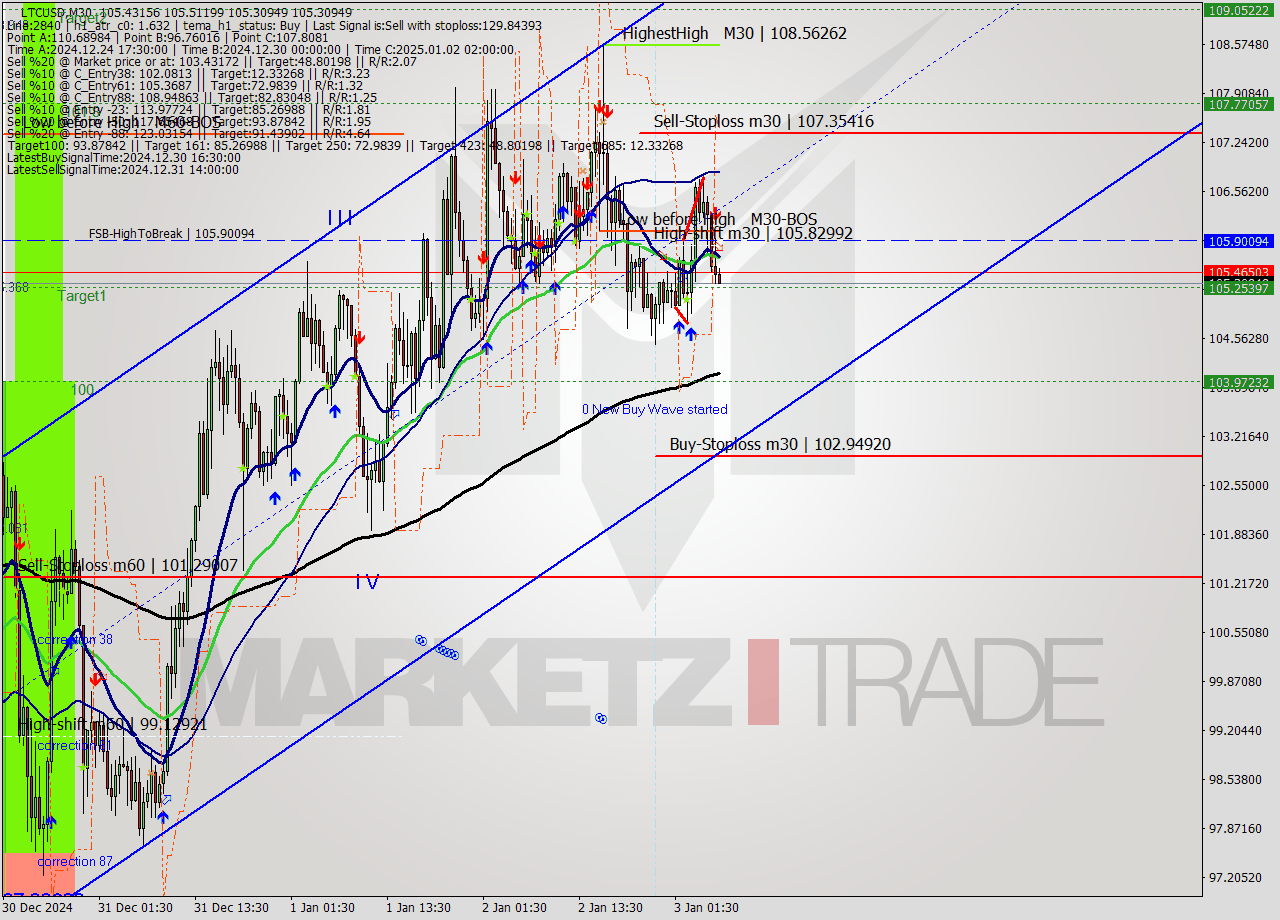Click the green 105.25397 price tag
Screen dimensions: 1280x920
(1239, 287)
